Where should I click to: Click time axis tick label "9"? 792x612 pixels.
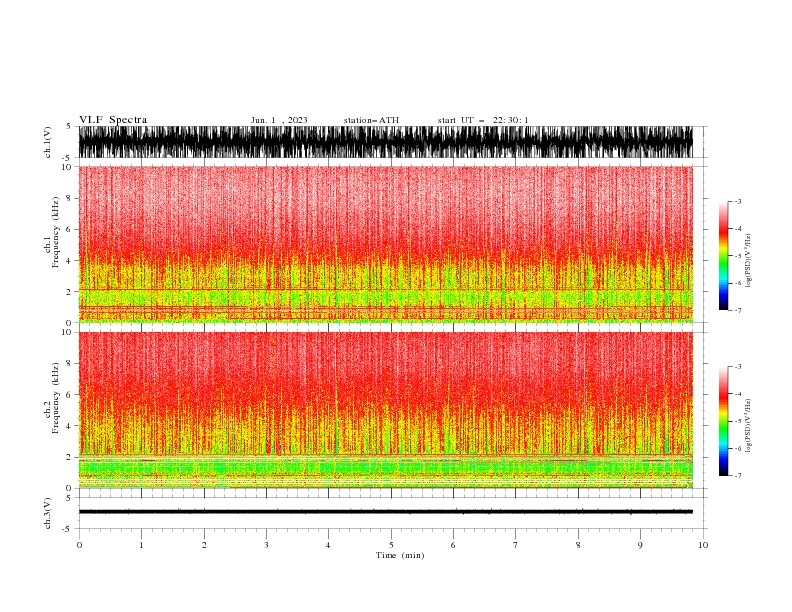click(x=640, y=545)
